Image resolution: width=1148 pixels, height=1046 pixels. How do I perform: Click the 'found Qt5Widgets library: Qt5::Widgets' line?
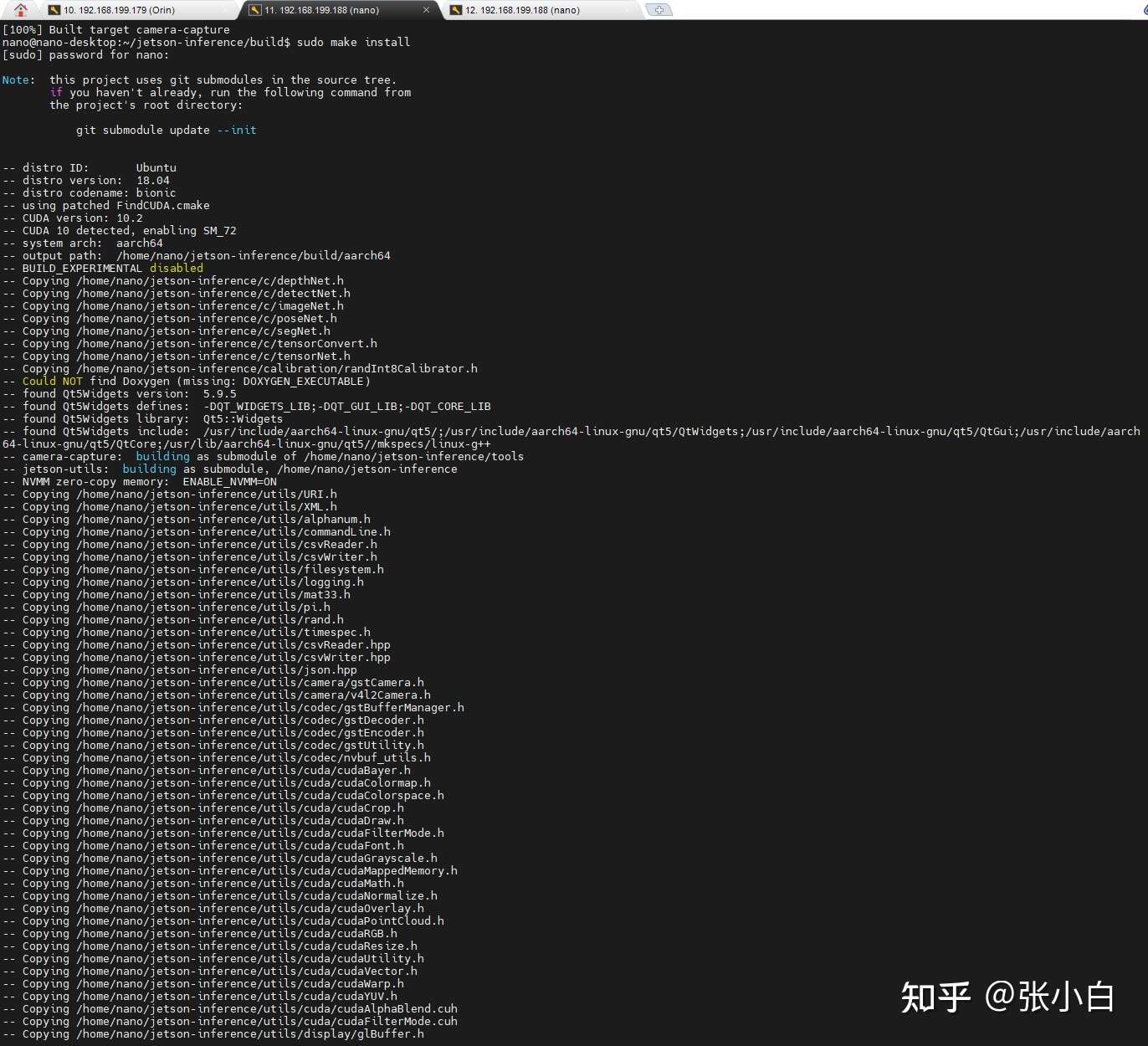pos(143,418)
